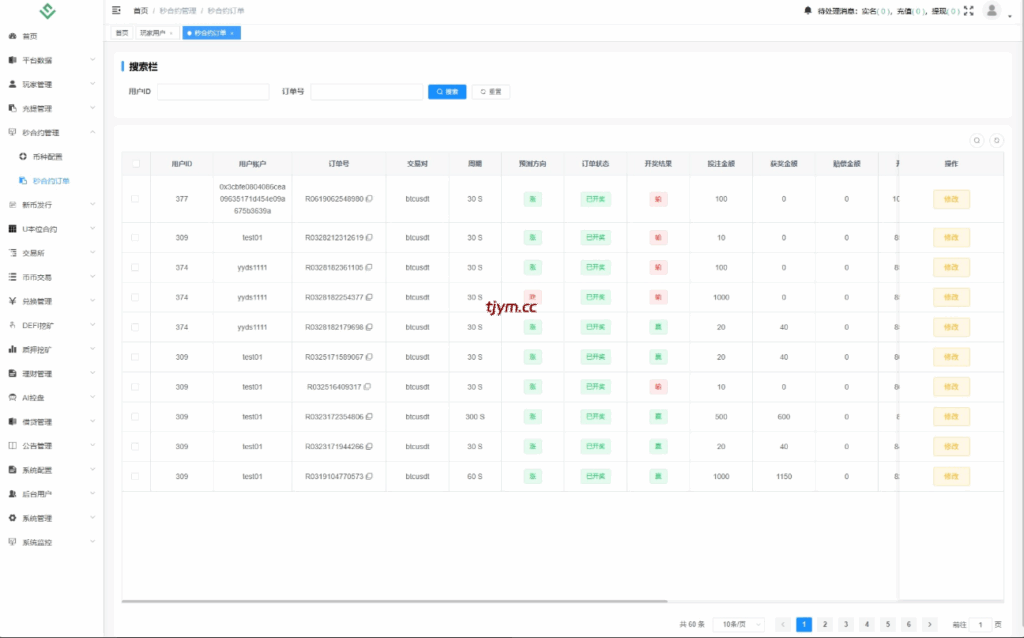Screen dimensions: 1024x638
Task: Go to next page using right arrow
Action: (929, 624)
